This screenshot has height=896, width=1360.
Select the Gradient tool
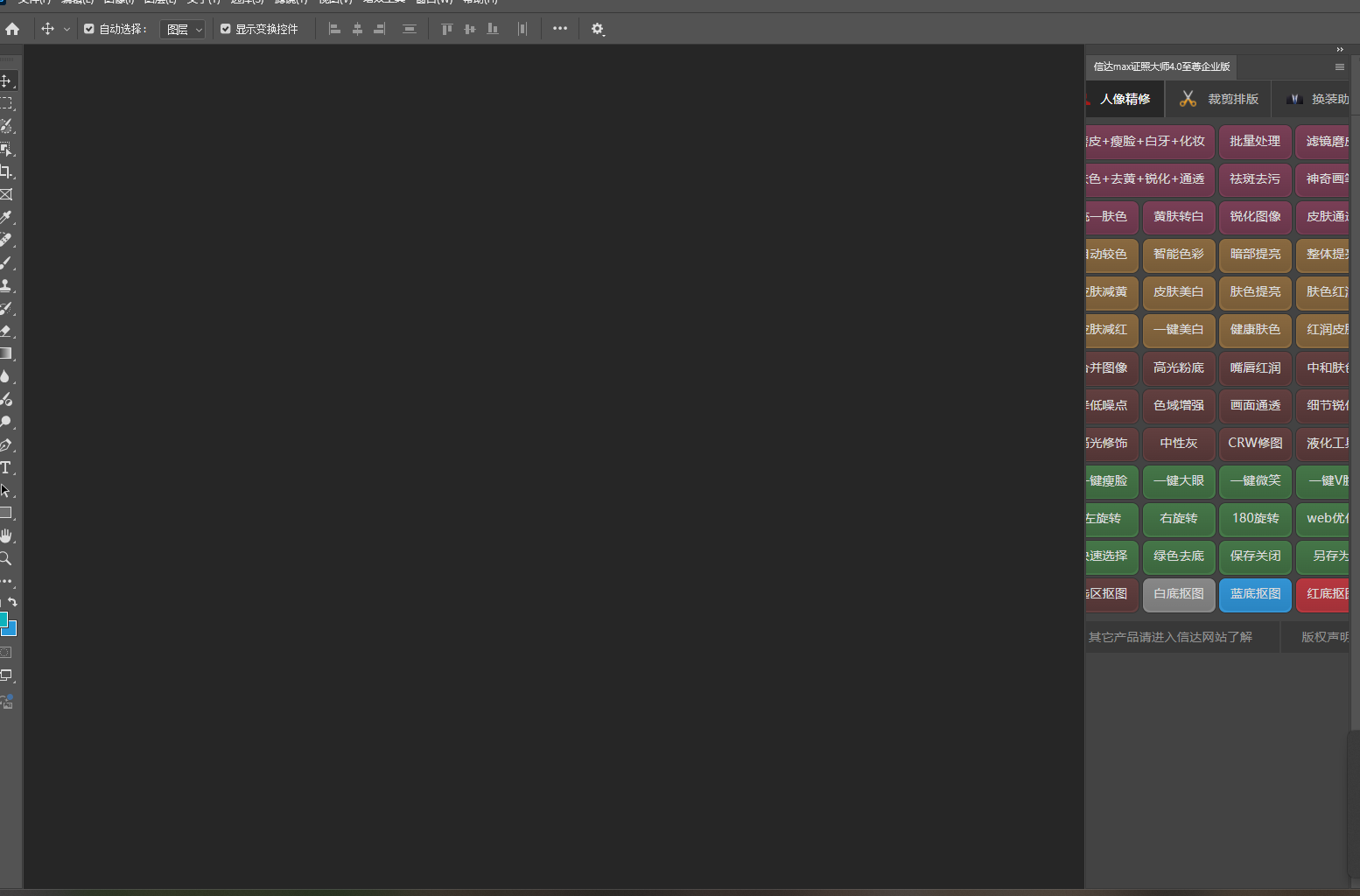(x=6, y=353)
